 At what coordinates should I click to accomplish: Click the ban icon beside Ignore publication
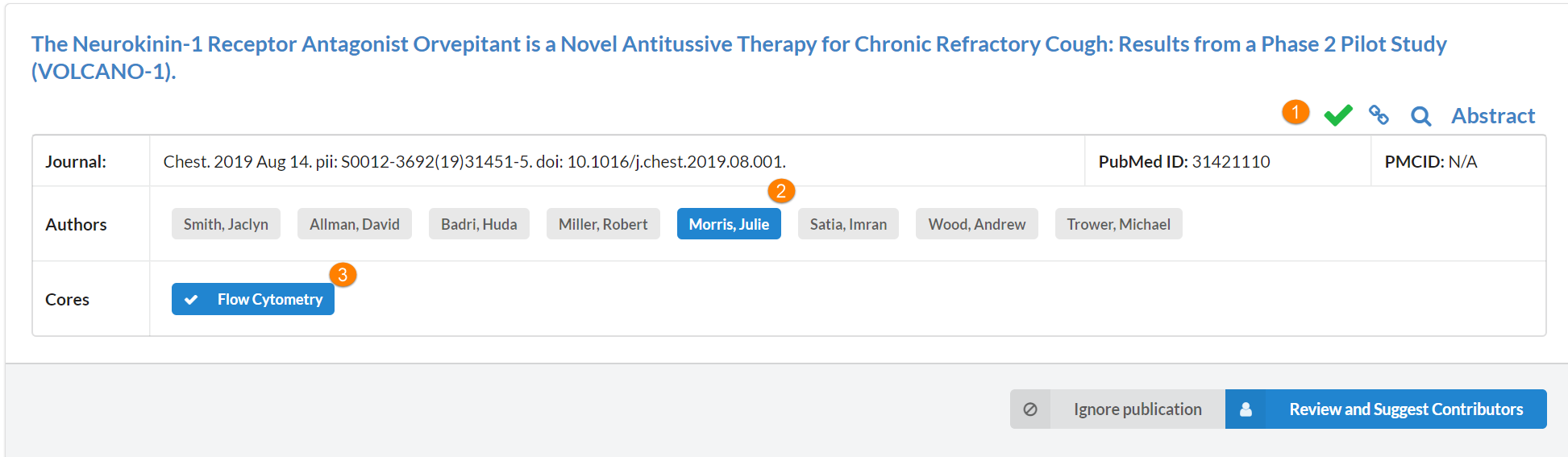pyautogui.click(x=1030, y=409)
